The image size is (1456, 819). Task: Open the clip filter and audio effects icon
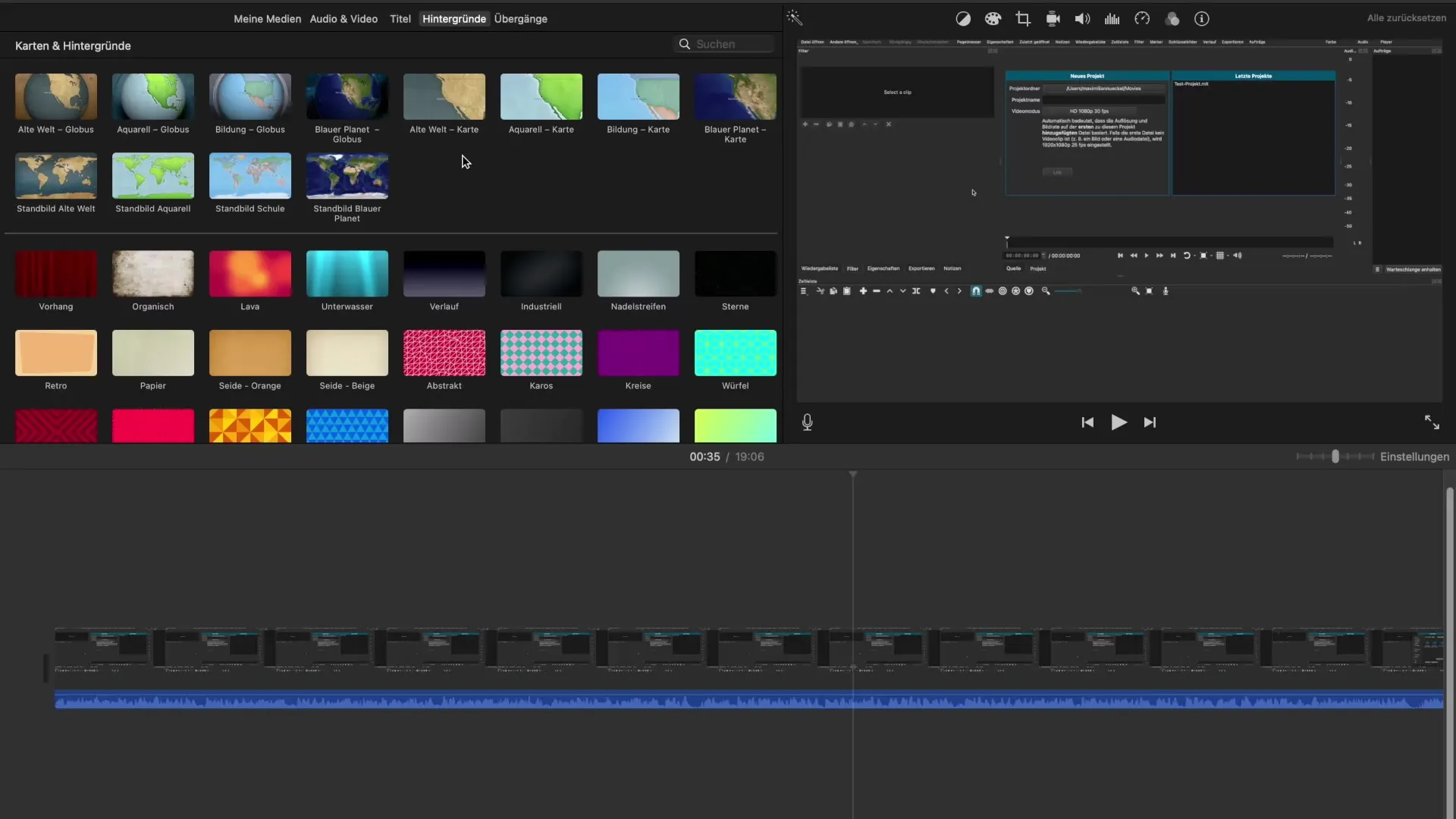1172,19
